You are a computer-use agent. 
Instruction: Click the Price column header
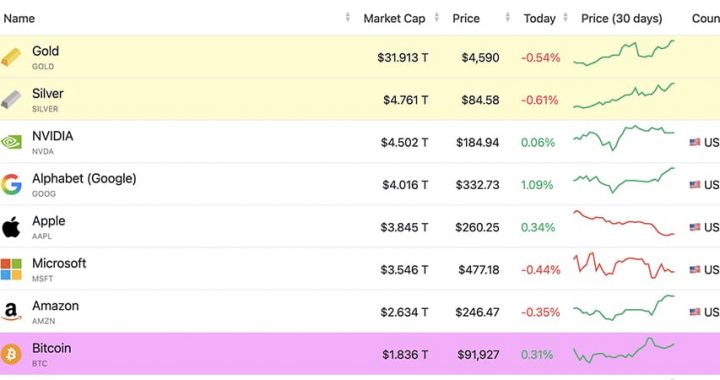[466, 18]
